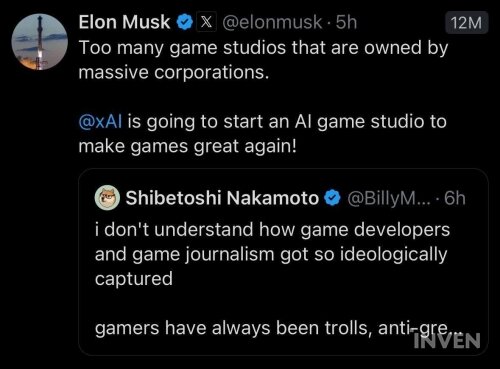Click the 5h post timestamp

point(346,22)
